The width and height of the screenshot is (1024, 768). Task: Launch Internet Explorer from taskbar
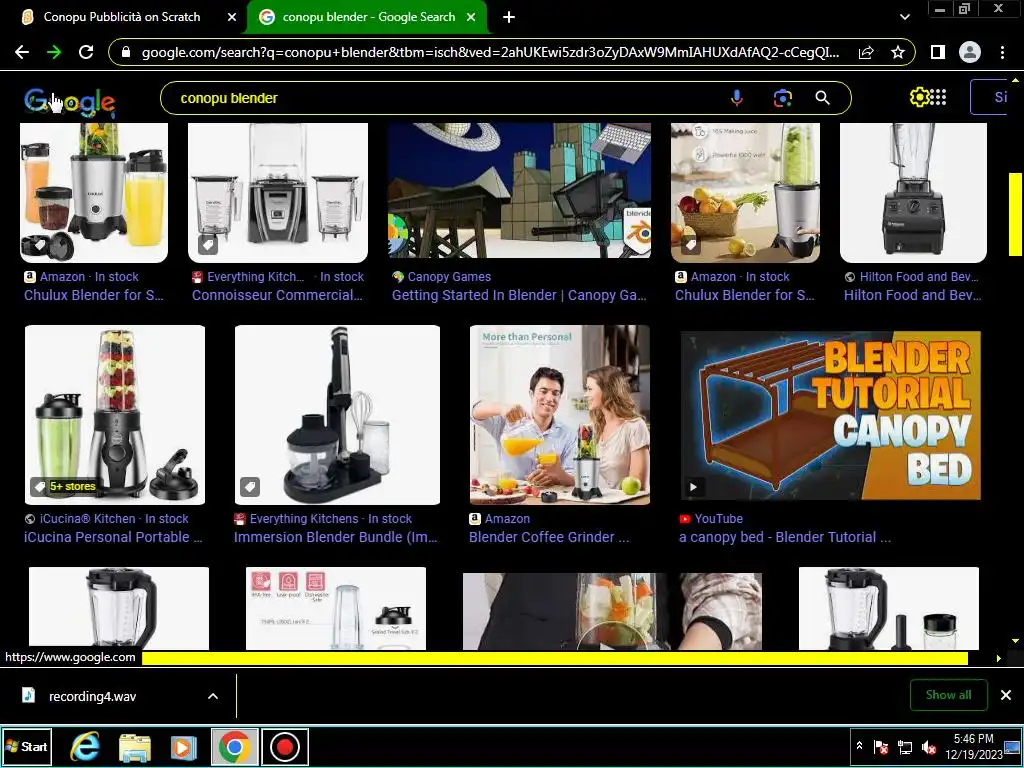(86, 746)
